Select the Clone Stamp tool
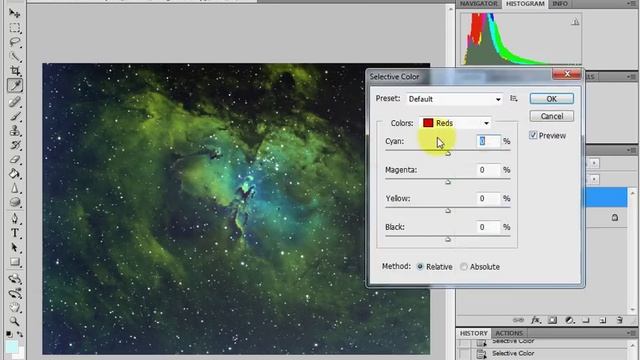Screen dimensions: 640x360 coord(15,131)
